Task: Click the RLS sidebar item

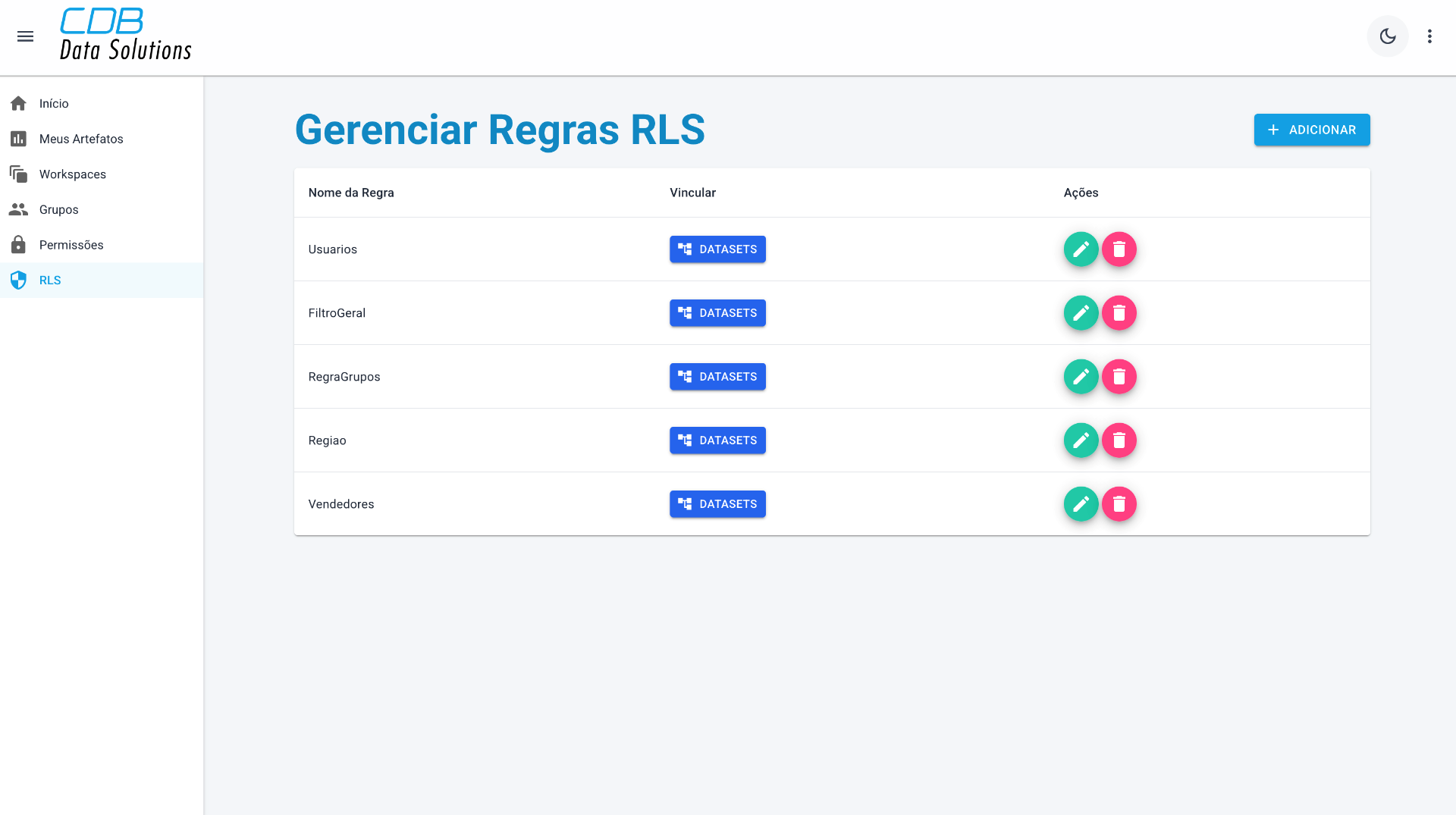Action: (50, 281)
